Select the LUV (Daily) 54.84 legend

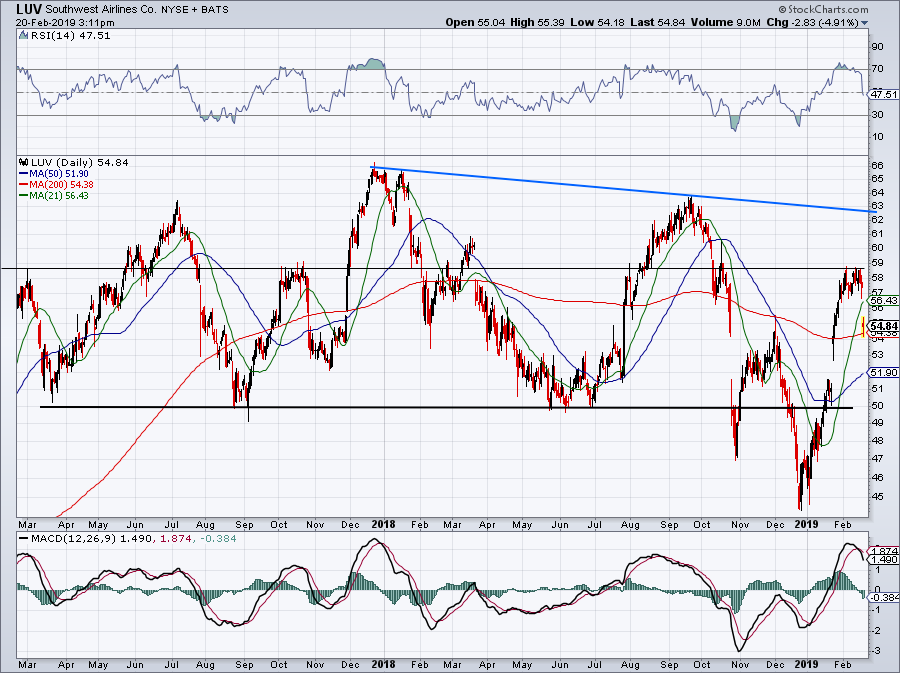pyautogui.click(x=79, y=162)
